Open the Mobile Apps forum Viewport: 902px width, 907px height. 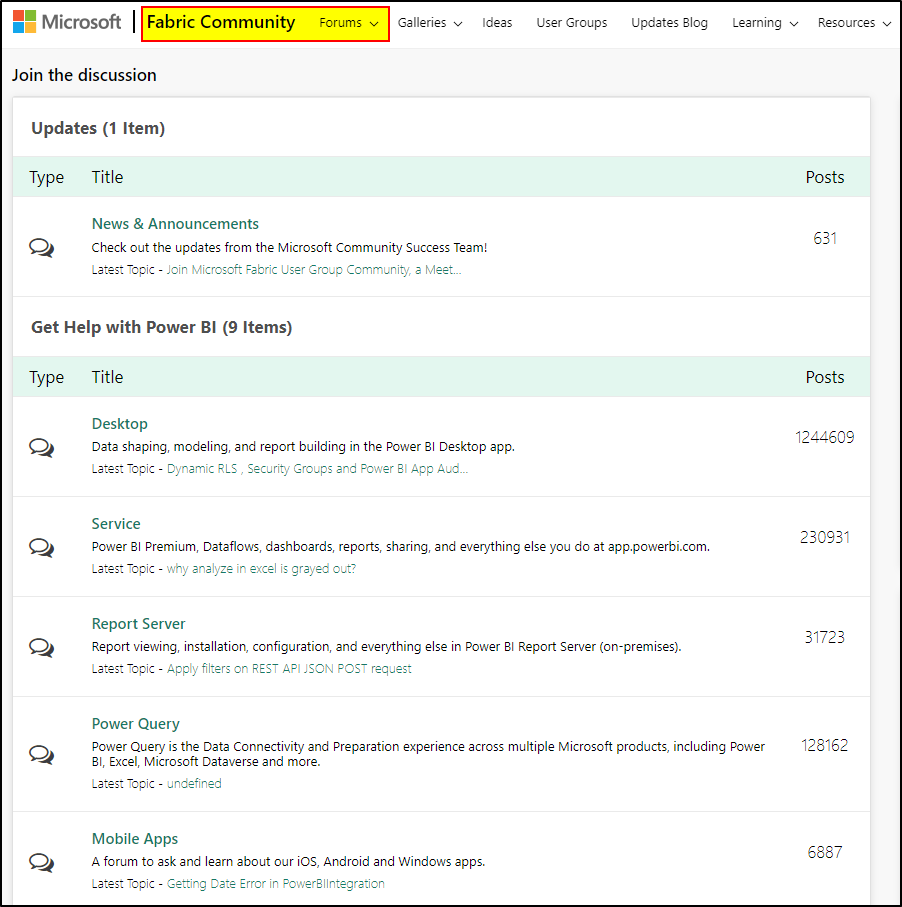[135, 839]
